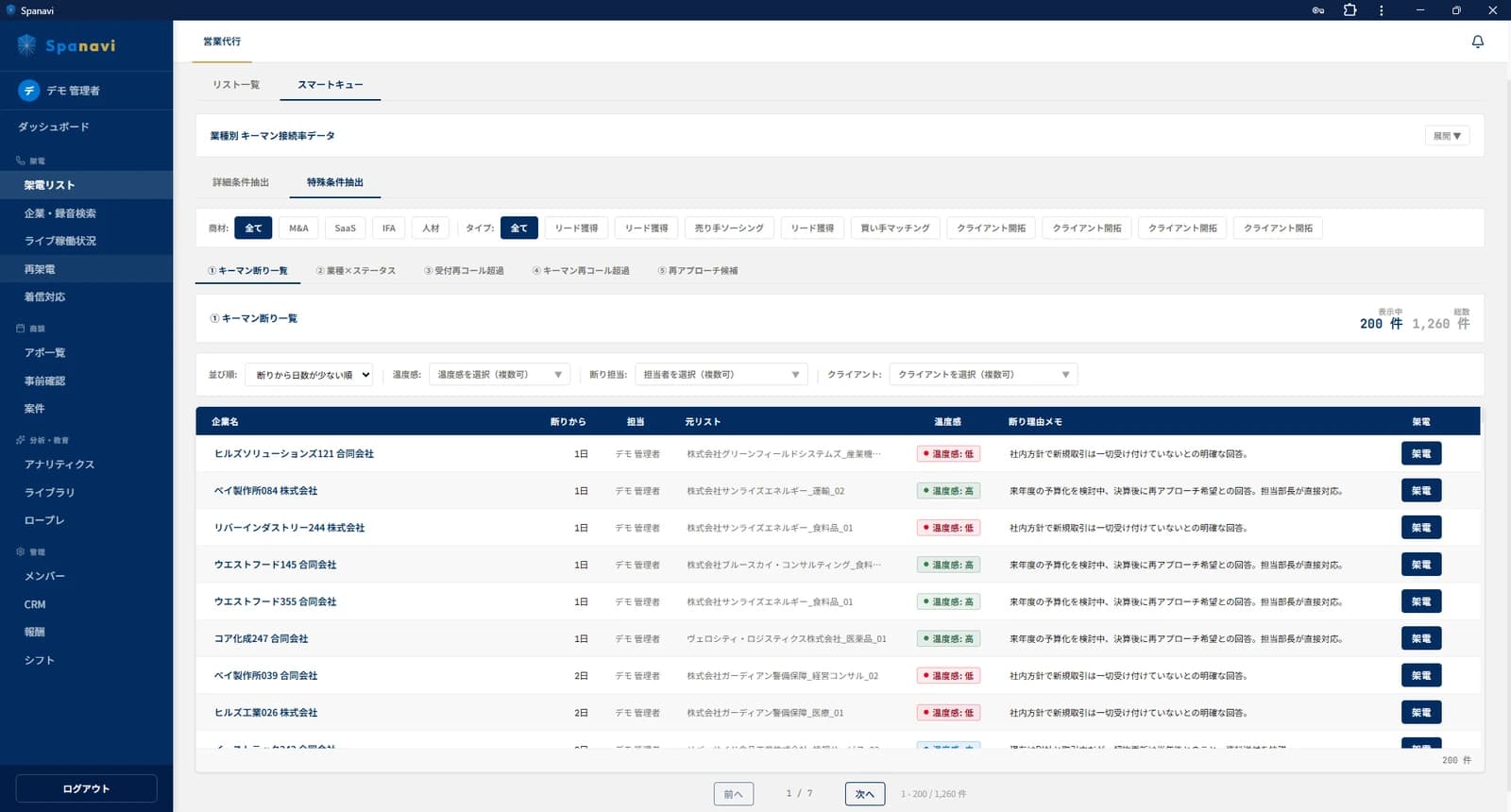Open the デモ 管理者 user avatar
The height and width of the screenshot is (812, 1511).
pos(29,91)
